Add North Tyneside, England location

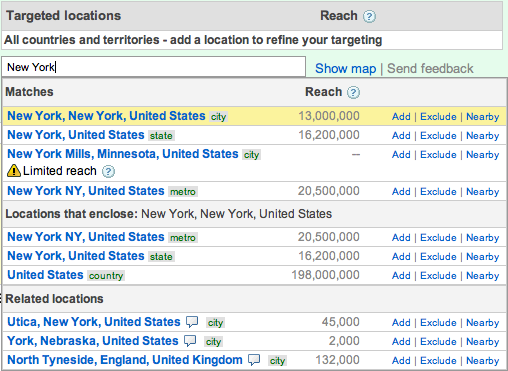pyautogui.click(x=401, y=360)
